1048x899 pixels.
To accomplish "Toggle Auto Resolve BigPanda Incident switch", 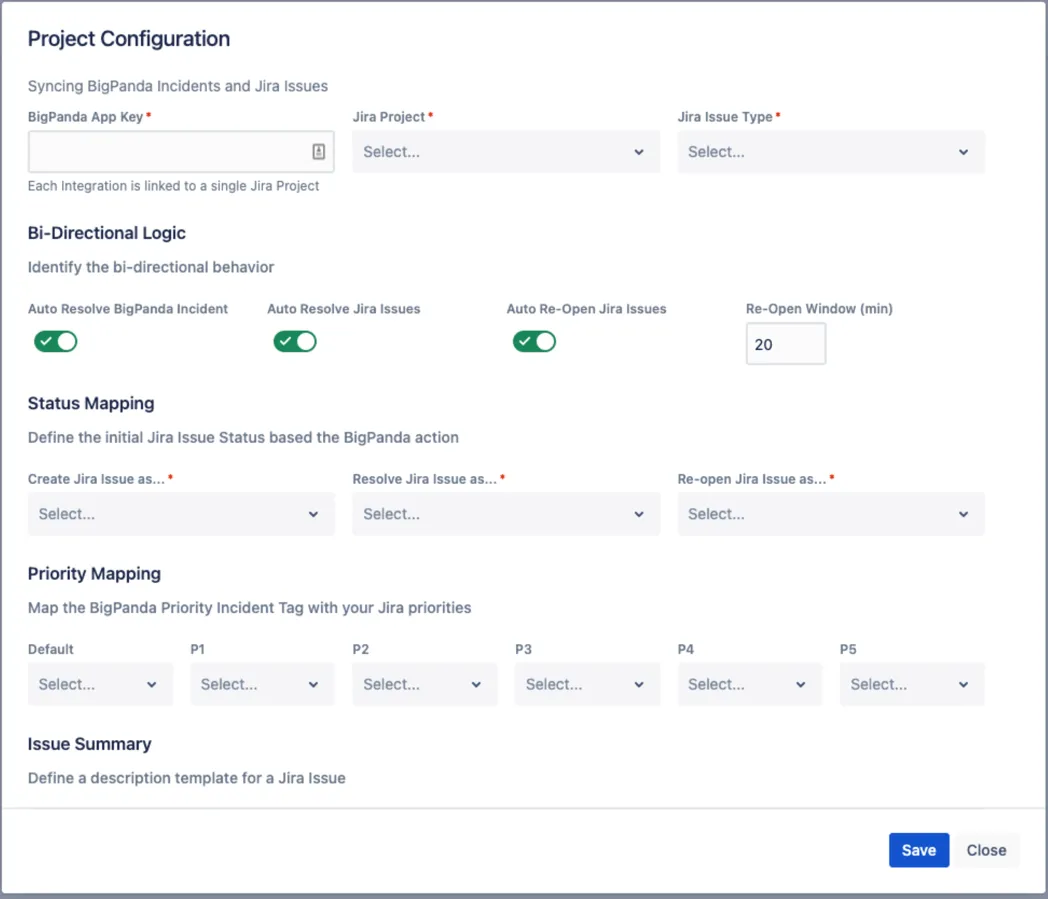I will point(55,342).
